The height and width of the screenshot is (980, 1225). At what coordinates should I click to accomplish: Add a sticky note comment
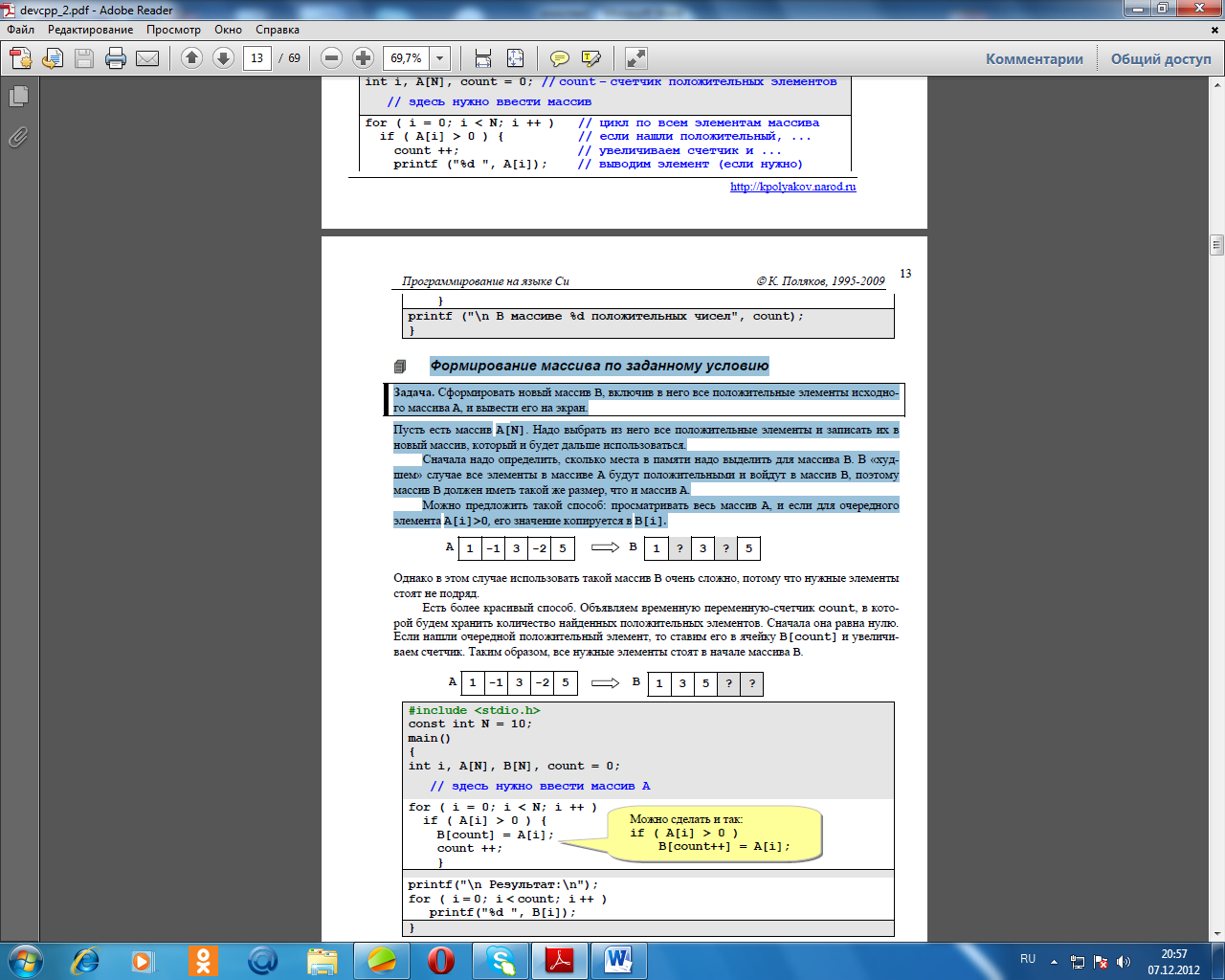(x=560, y=58)
